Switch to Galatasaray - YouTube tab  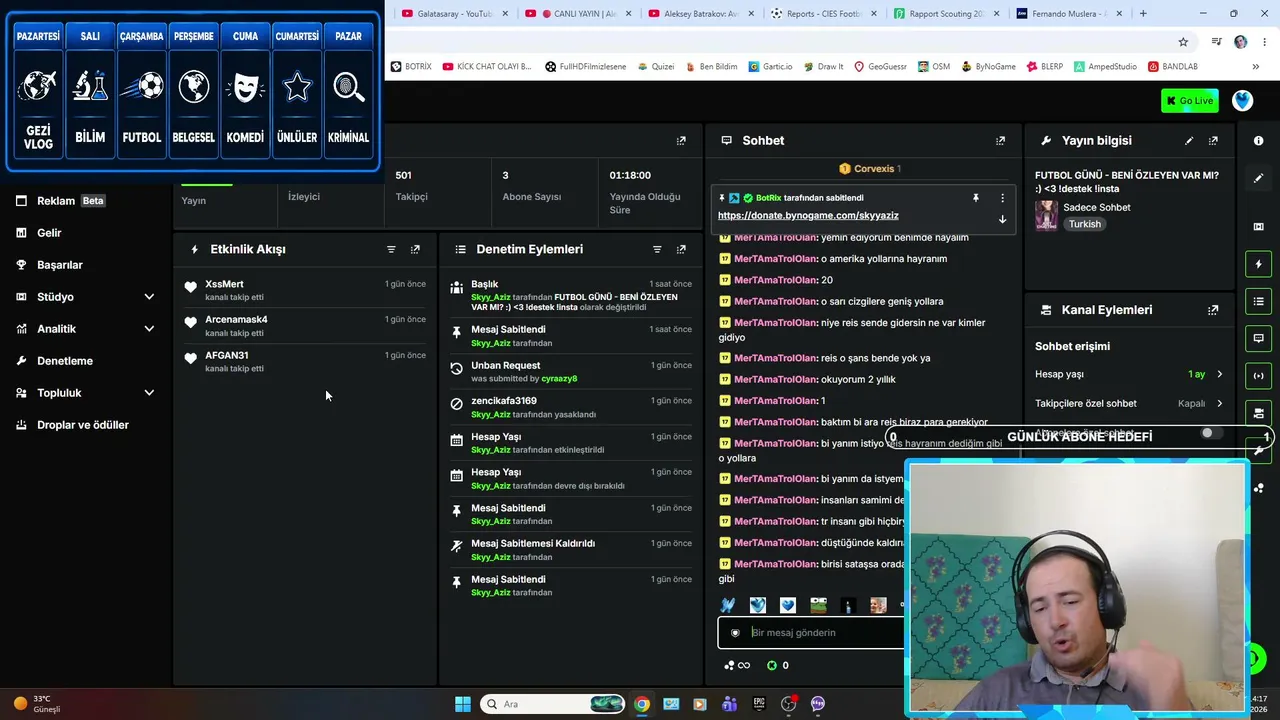pyautogui.click(x=455, y=14)
